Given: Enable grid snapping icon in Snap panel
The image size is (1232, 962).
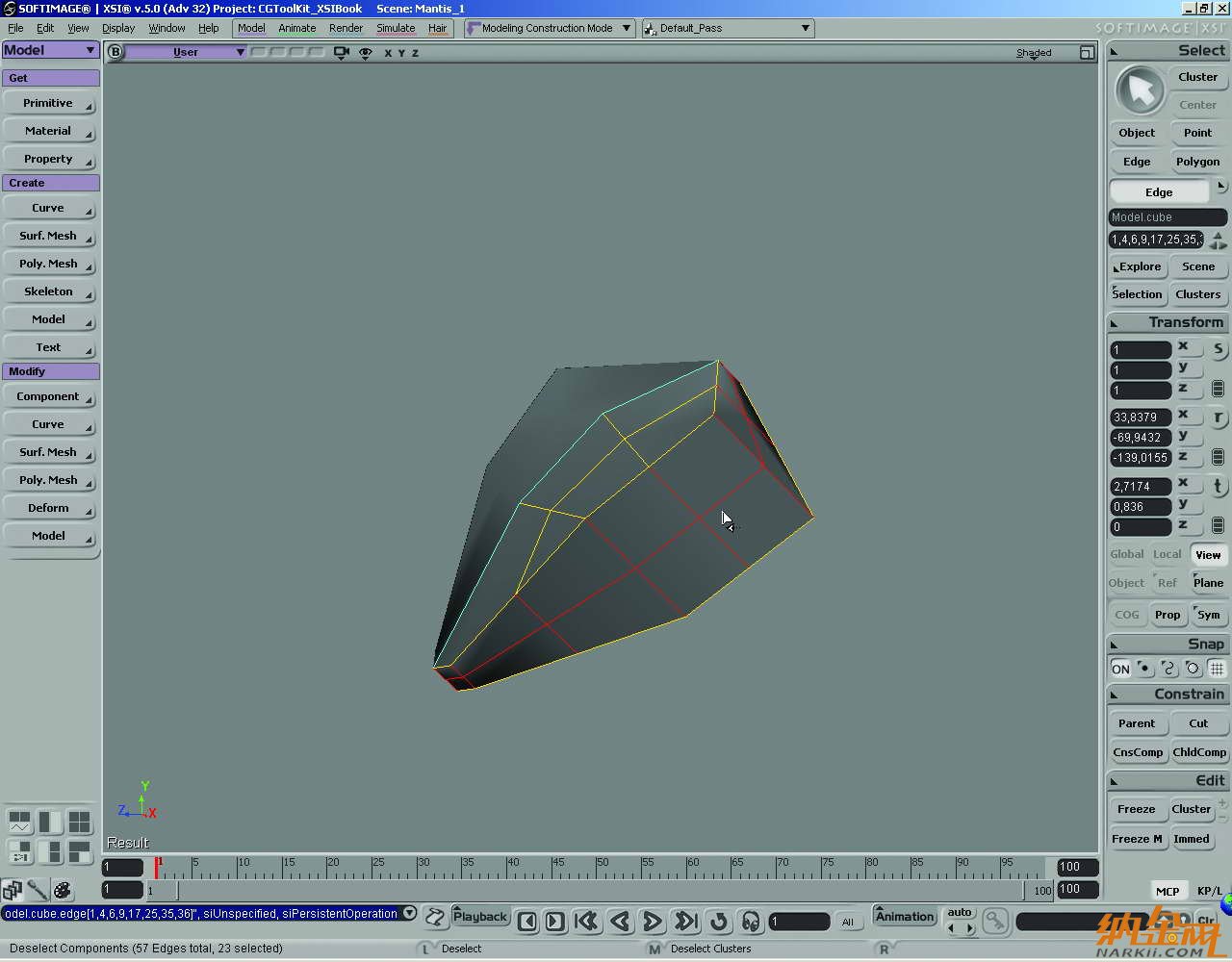Looking at the screenshot, I should 1217,669.
